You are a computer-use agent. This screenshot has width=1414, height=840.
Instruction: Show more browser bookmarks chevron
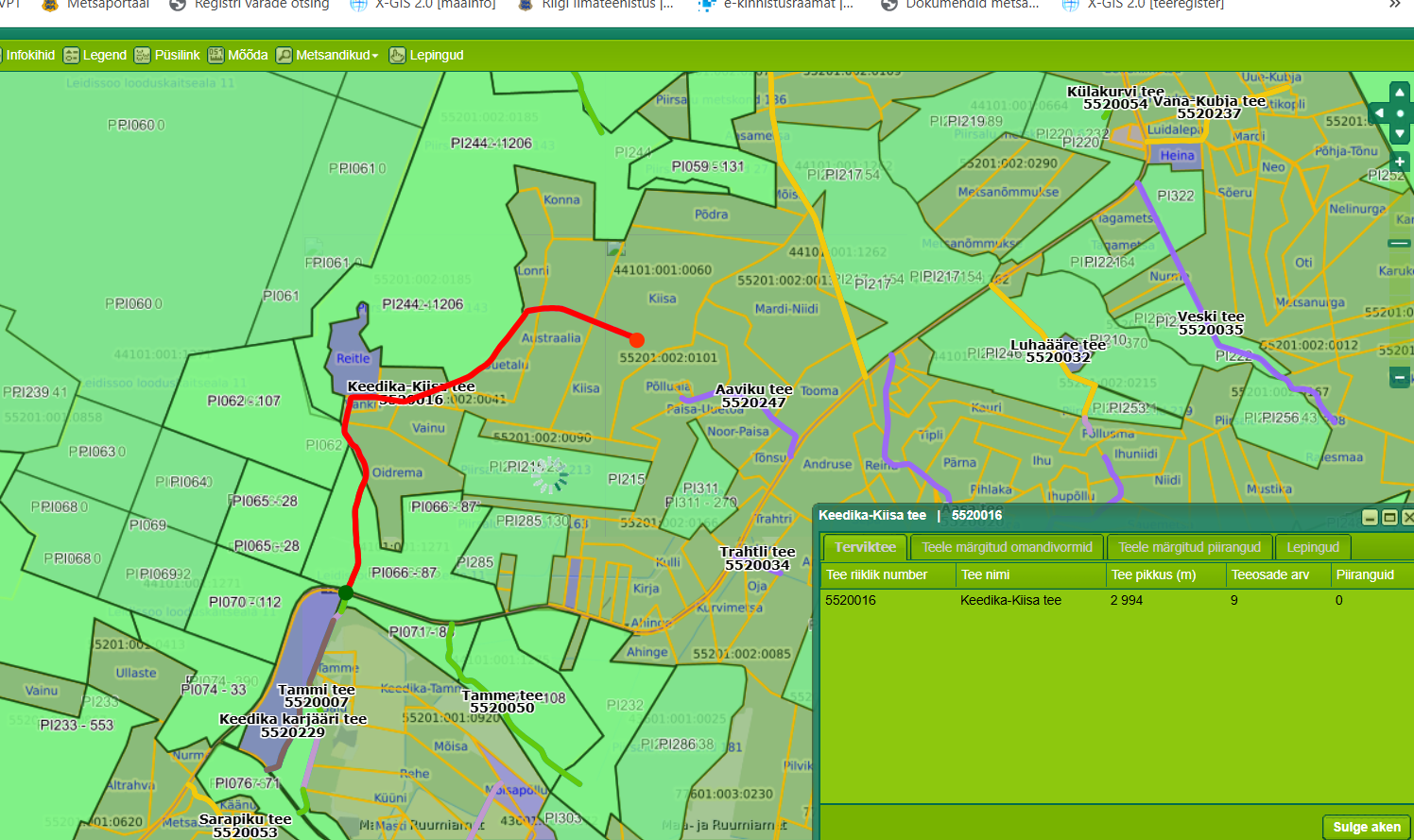1394,5
